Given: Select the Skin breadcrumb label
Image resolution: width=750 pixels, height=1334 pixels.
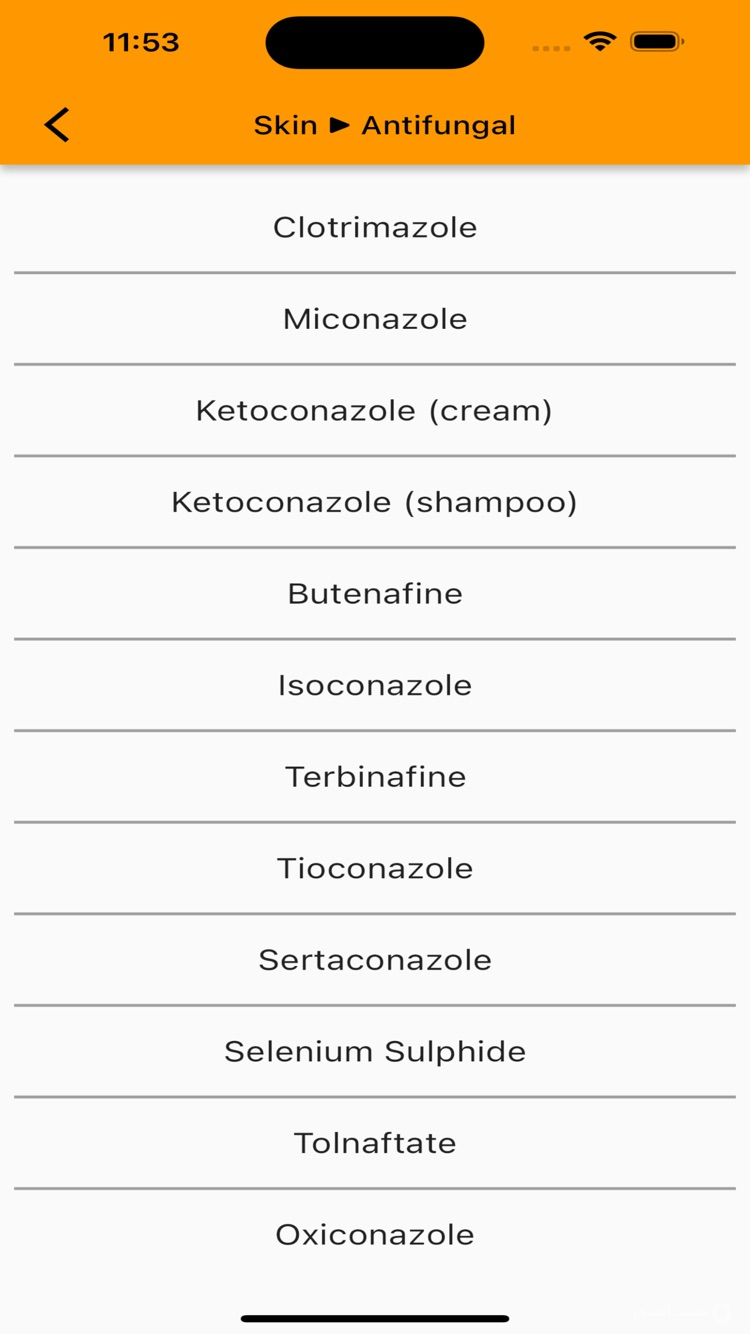Looking at the screenshot, I should [286, 125].
